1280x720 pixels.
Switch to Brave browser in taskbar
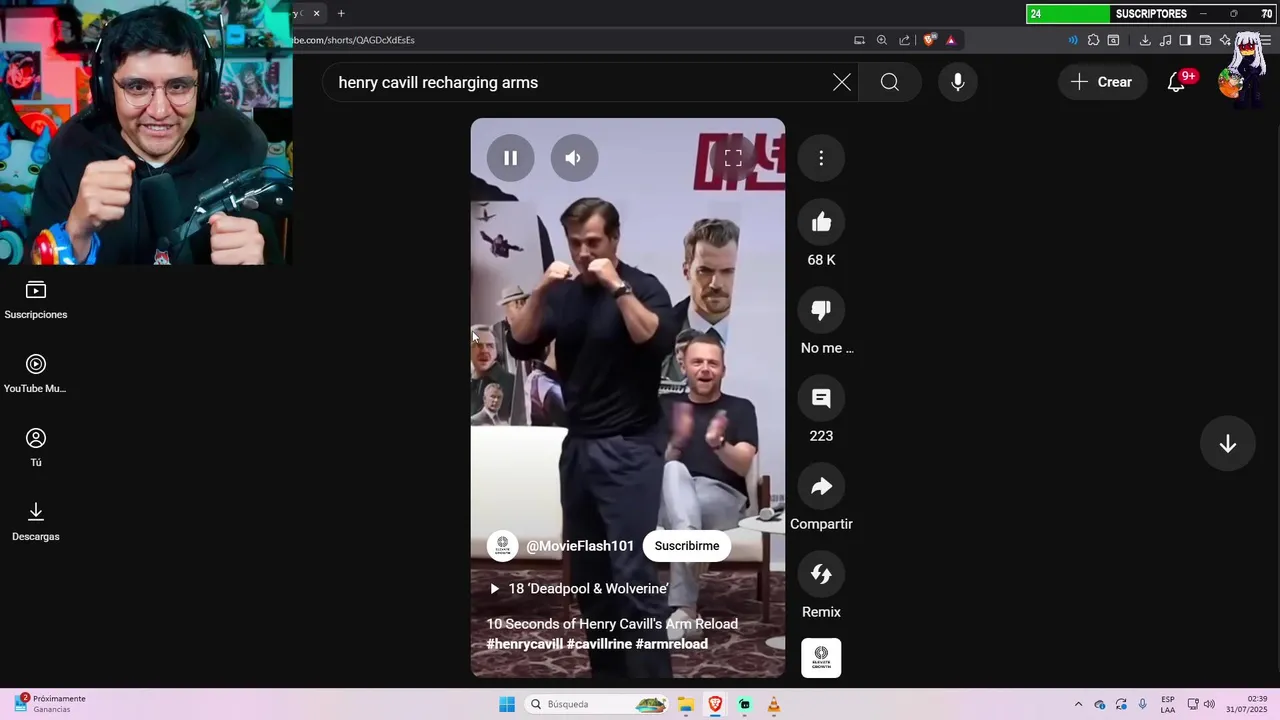click(x=715, y=704)
